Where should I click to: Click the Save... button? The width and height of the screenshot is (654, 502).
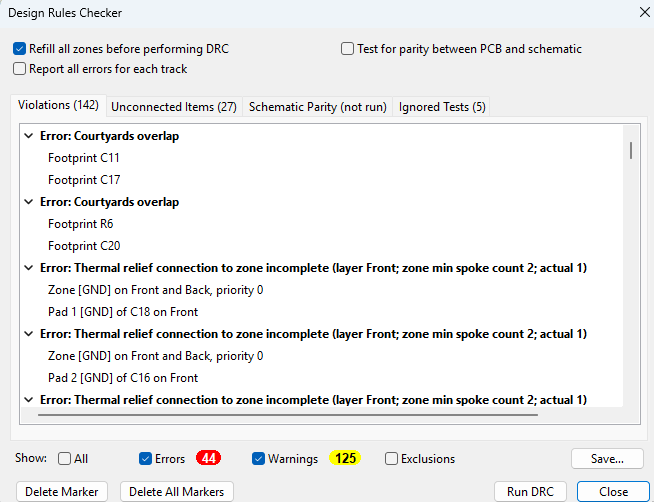point(607,459)
